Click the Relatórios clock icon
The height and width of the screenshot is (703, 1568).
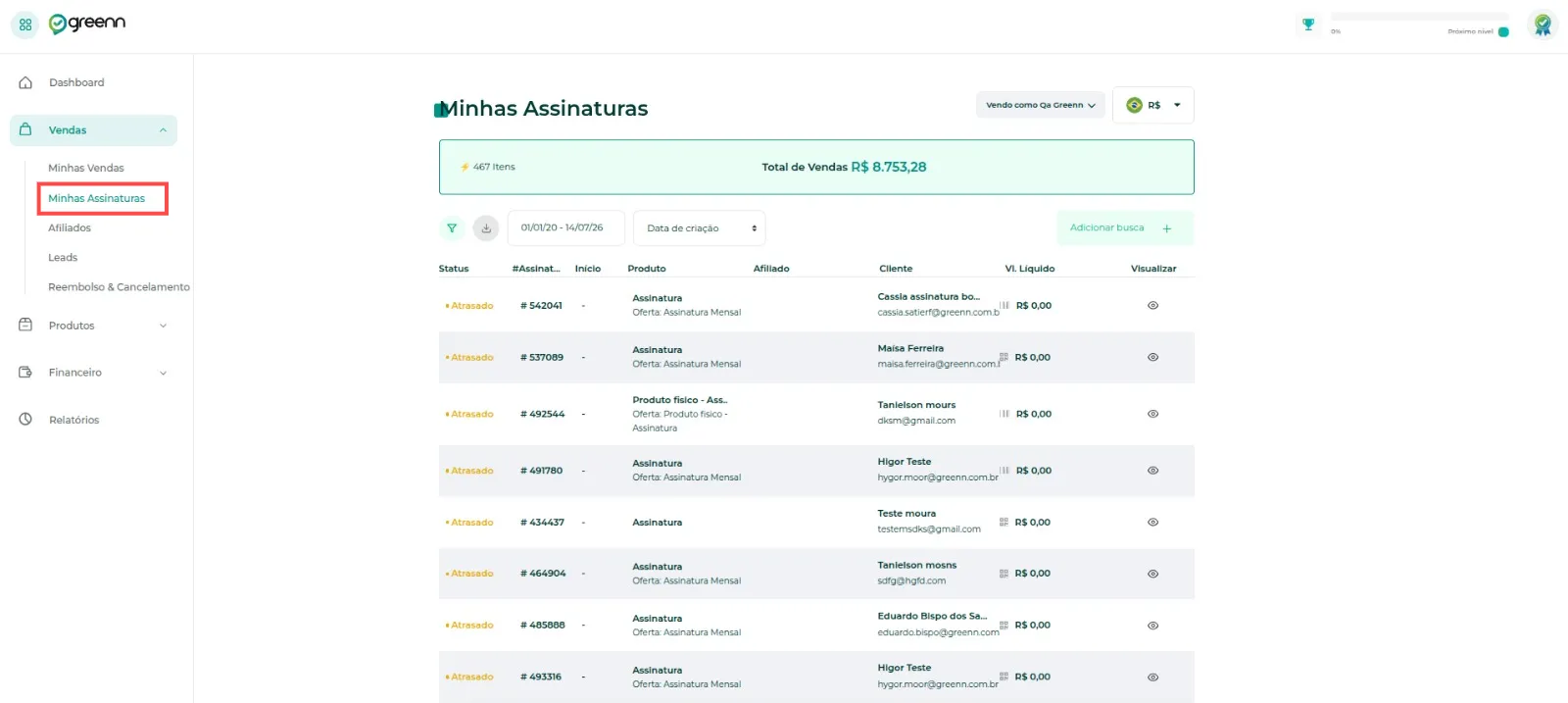point(25,420)
